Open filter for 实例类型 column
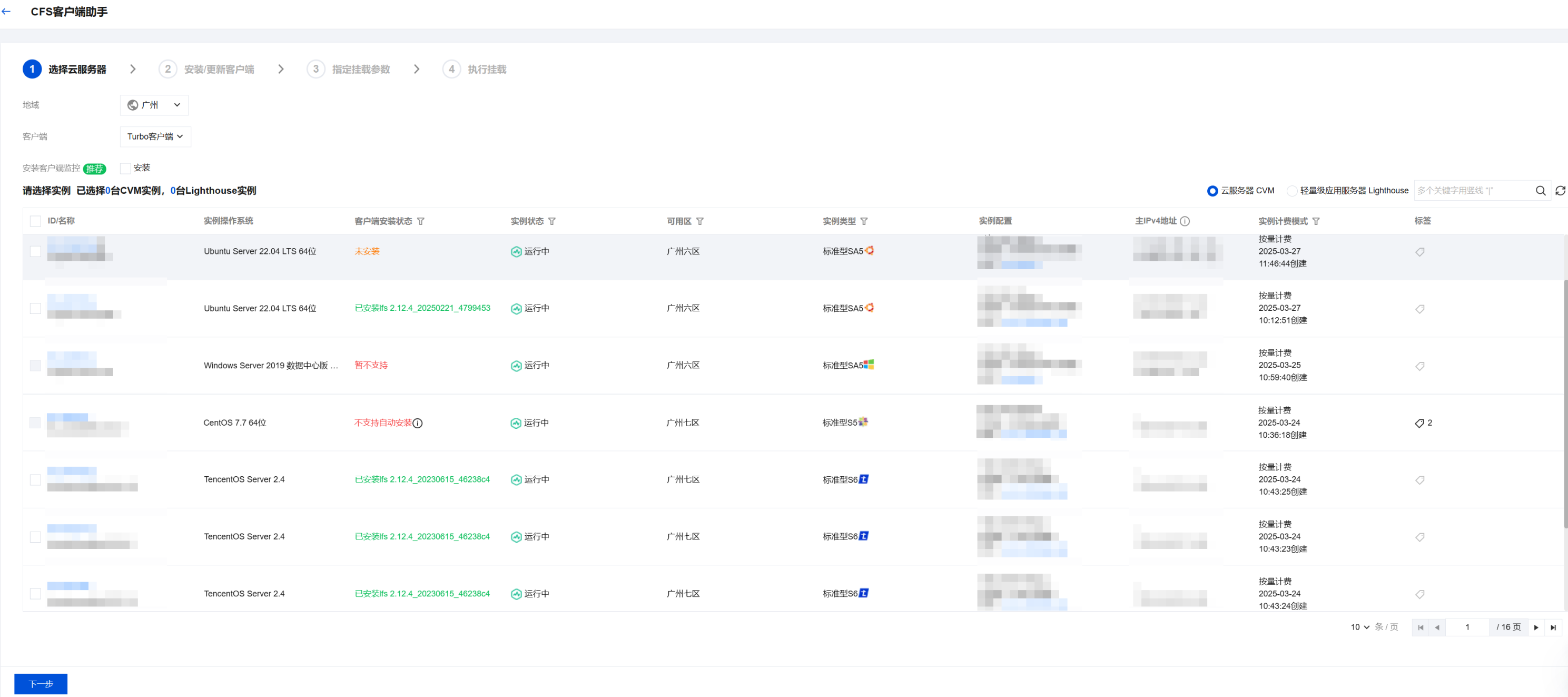Viewport: 1568px width, 697px height. point(864,222)
